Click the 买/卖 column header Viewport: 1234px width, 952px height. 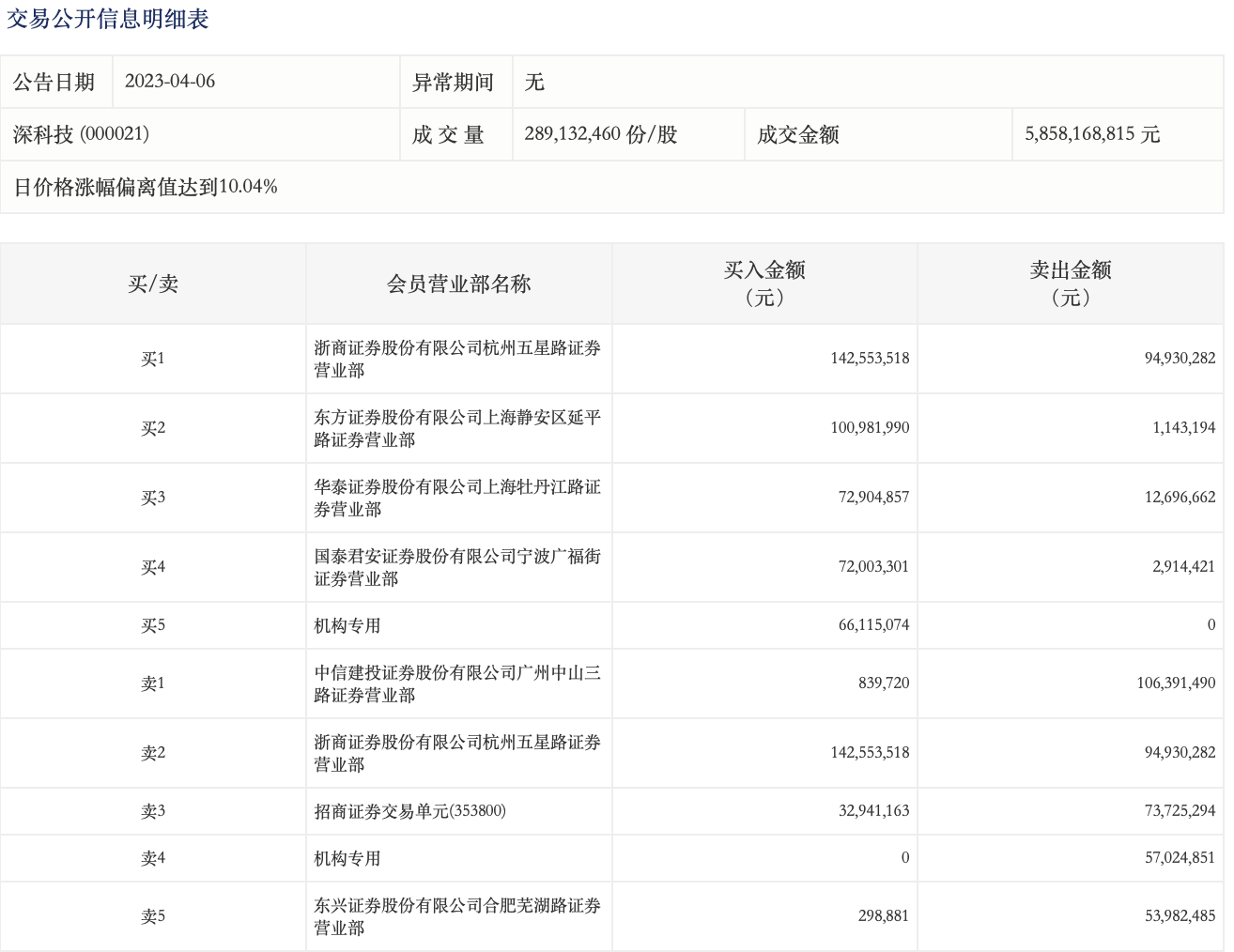point(153,284)
